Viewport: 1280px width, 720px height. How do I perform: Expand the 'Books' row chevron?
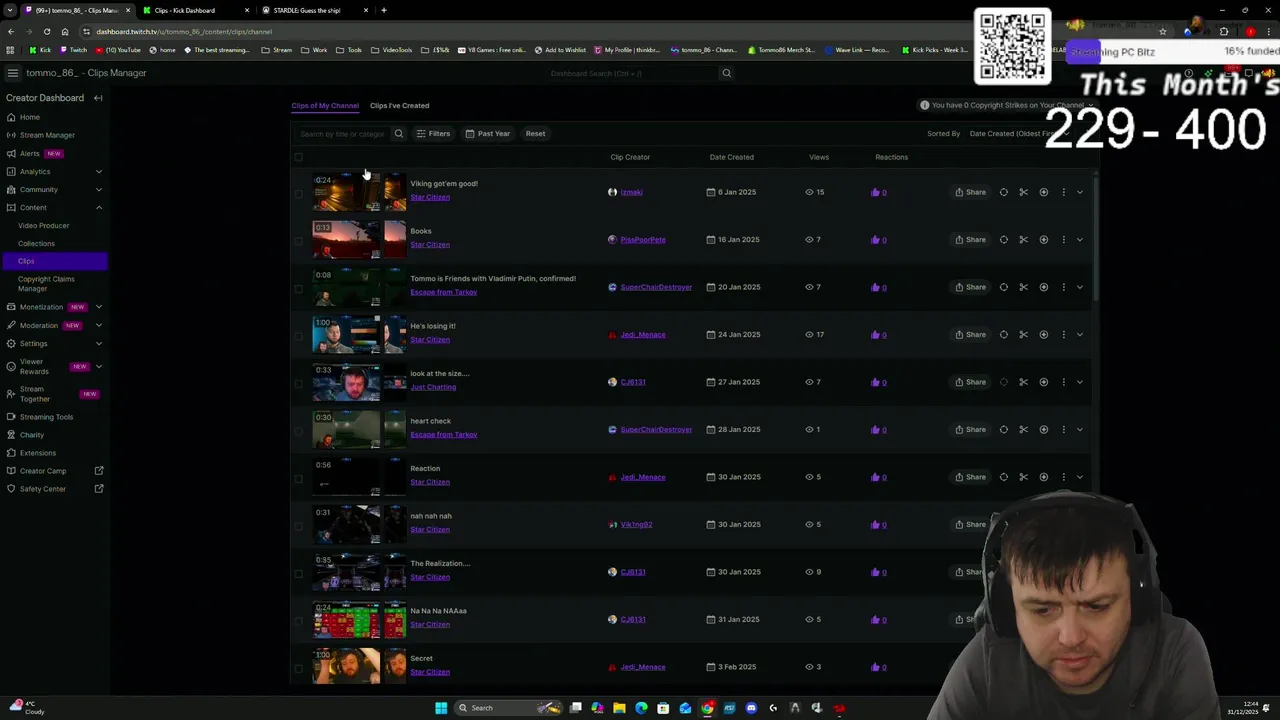(x=1080, y=240)
